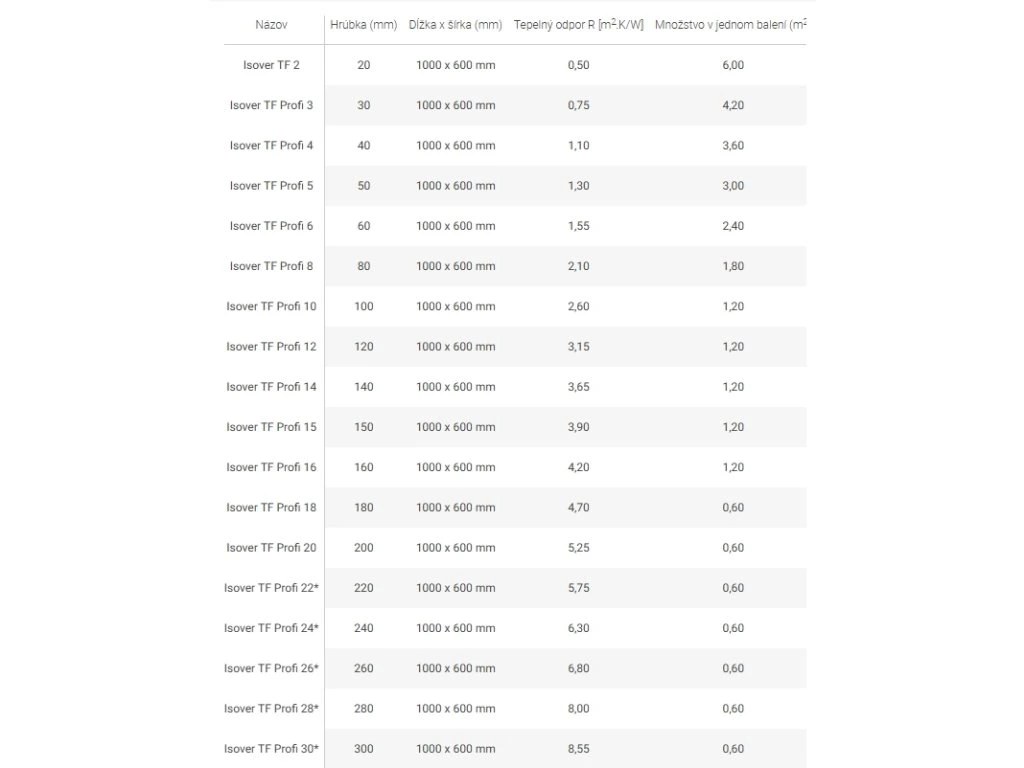Viewport: 1024px width, 768px height.
Task: Click the Množstvo v jednom balení header
Action: (731, 25)
